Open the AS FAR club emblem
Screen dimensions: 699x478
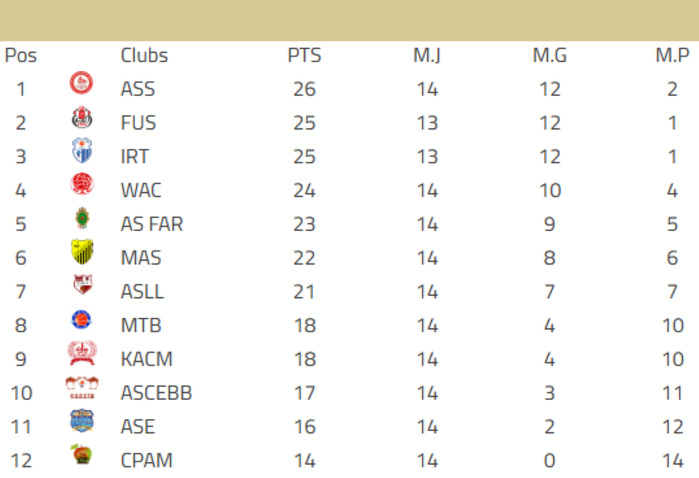coord(81,219)
